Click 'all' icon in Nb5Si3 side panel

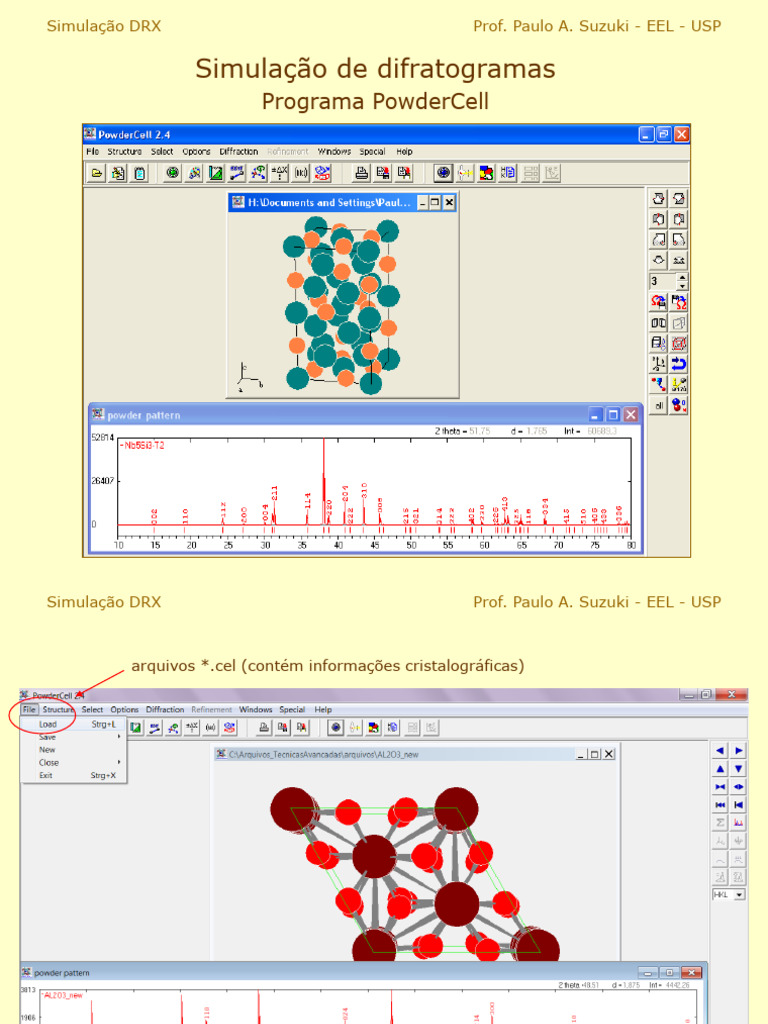pyautogui.click(x=658, y=406)
